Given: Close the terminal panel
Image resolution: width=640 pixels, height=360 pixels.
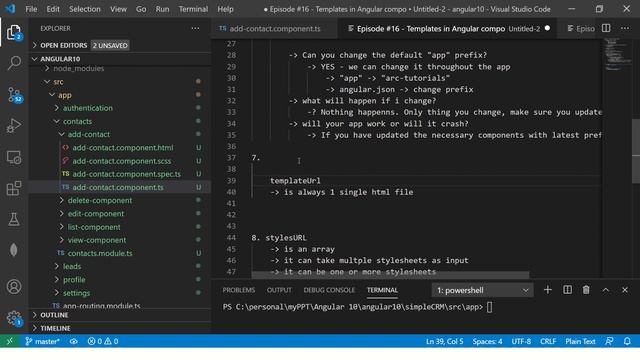Looking at the screenshot, I should point(625,290).
